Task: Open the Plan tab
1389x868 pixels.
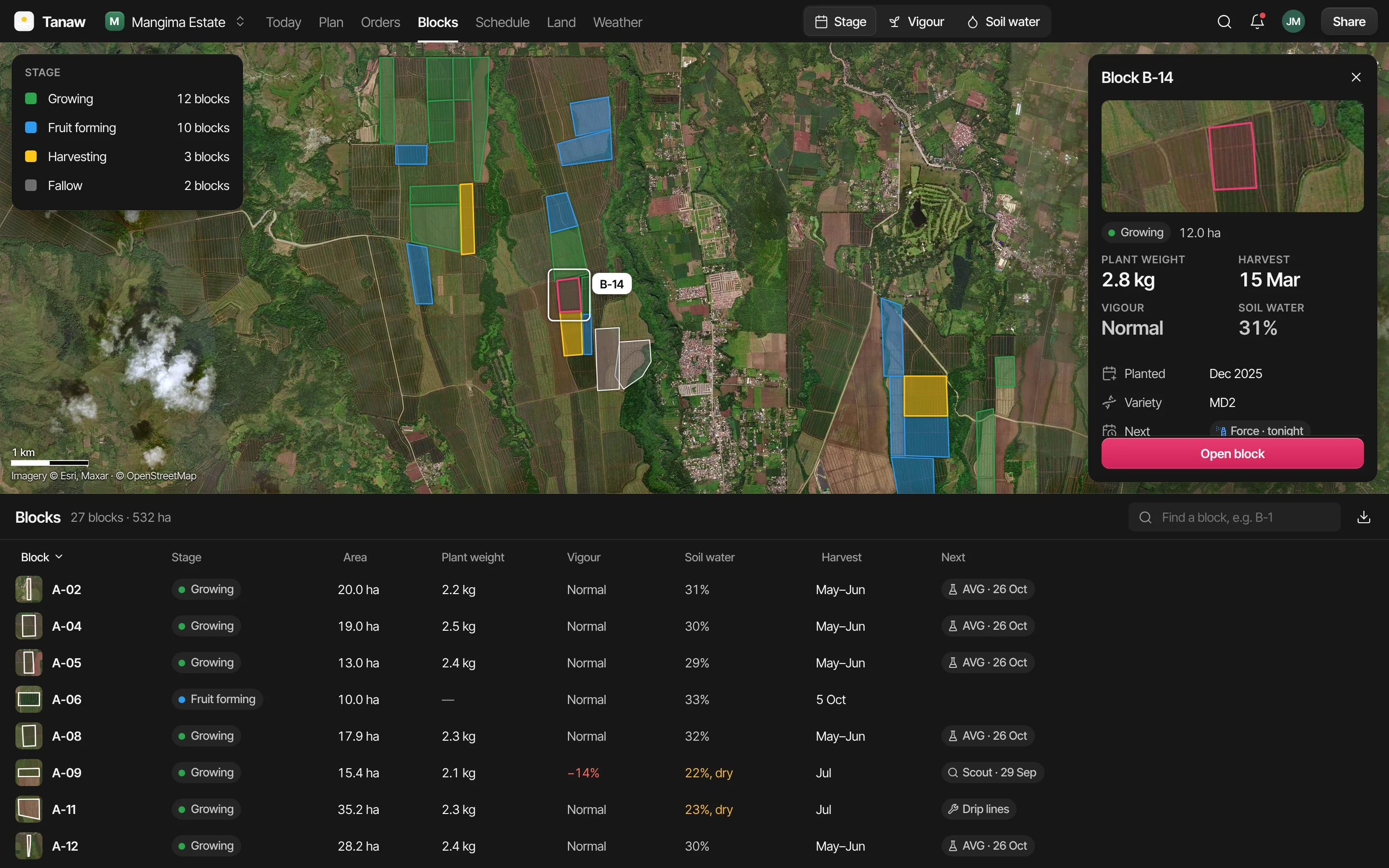Action: pyautogui.click(x=330, y=22)
